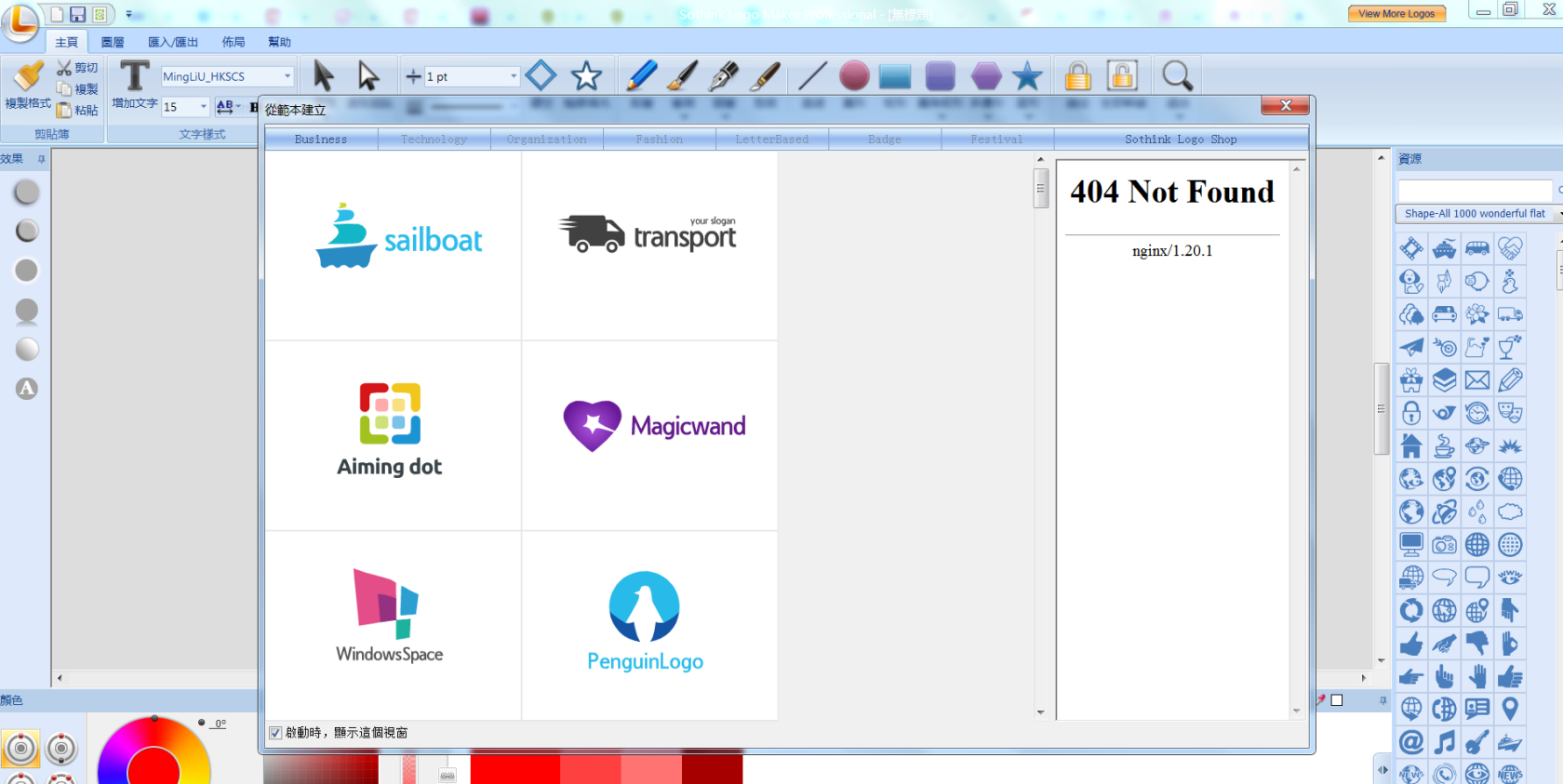Choose the purple hexagon shape tool
Screen dimensions: 1563x784
[x=985, y=76]
